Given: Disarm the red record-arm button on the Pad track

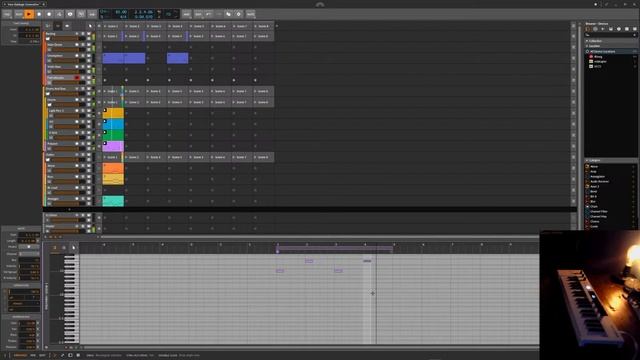Looking at the screenshot, I should [77, 78].
